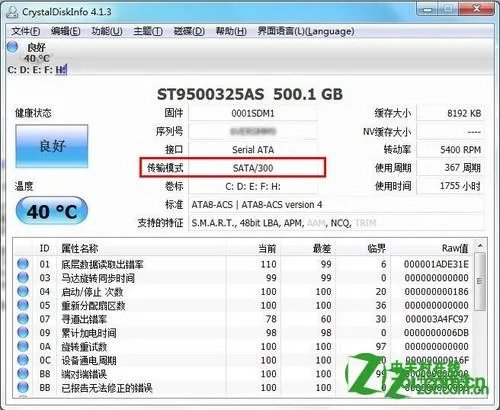Click the 良好 health status button
The height and width of the screenshot is (410, 500).
click(52, 146)
